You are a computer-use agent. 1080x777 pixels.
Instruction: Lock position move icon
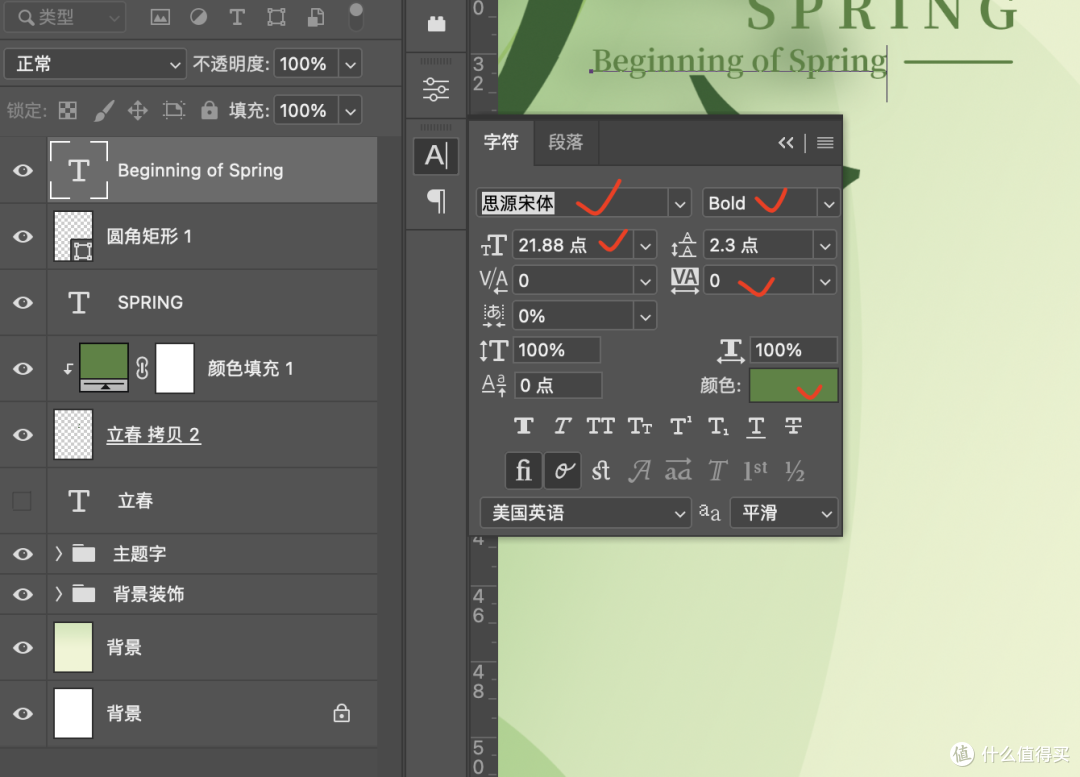(x=138, y=110)
